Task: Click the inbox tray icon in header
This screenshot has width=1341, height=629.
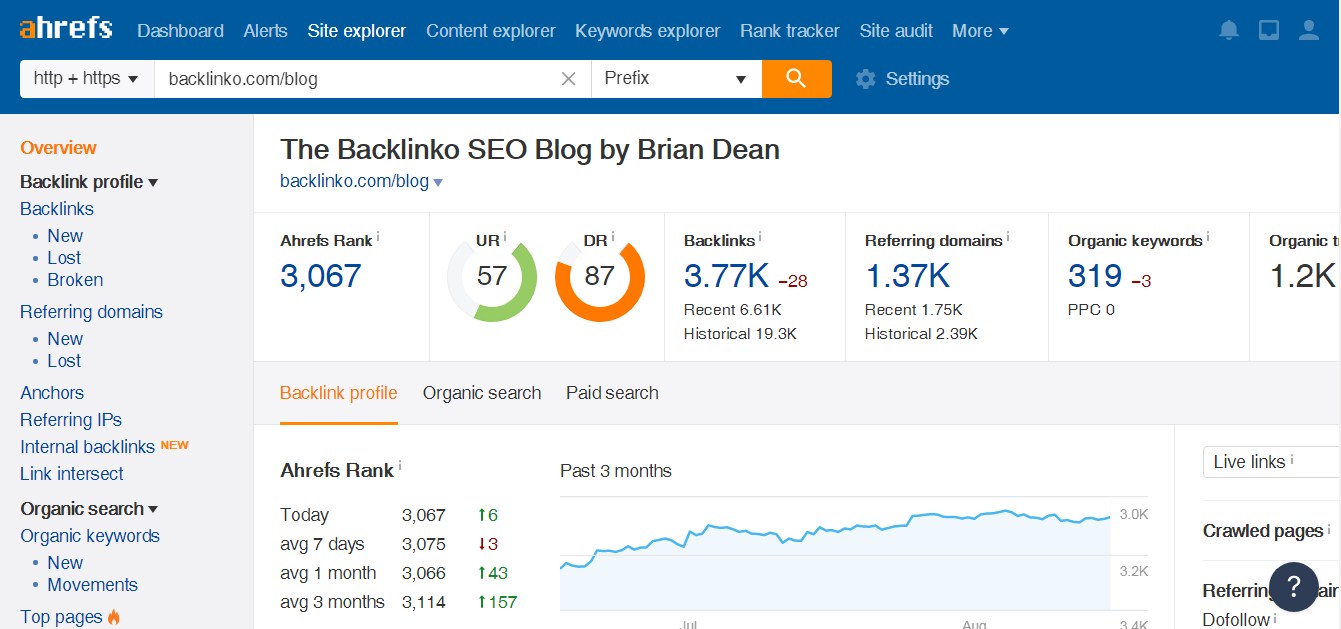Action: pyautogui.click(x=1269, y=31)
